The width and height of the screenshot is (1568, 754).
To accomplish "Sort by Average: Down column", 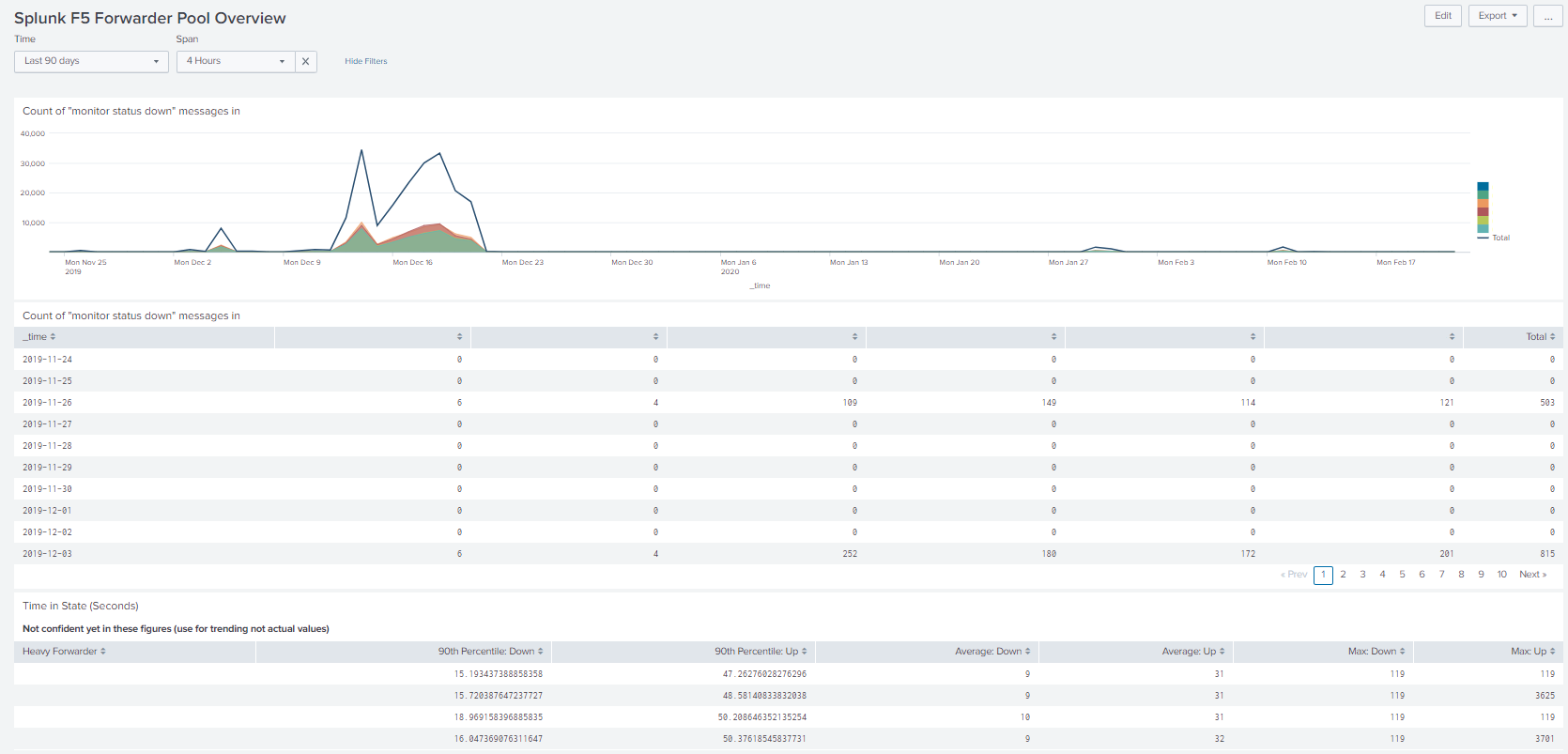I will 992,652.
